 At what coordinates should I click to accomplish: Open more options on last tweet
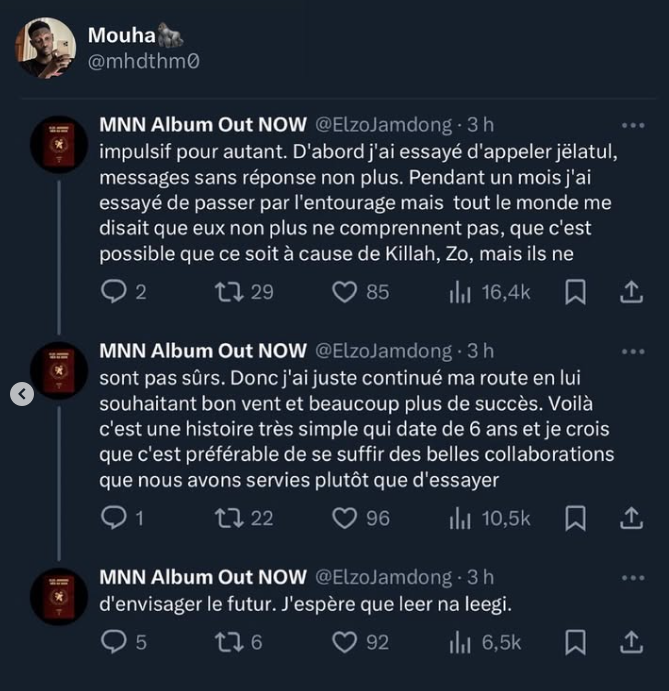(633, 578)
